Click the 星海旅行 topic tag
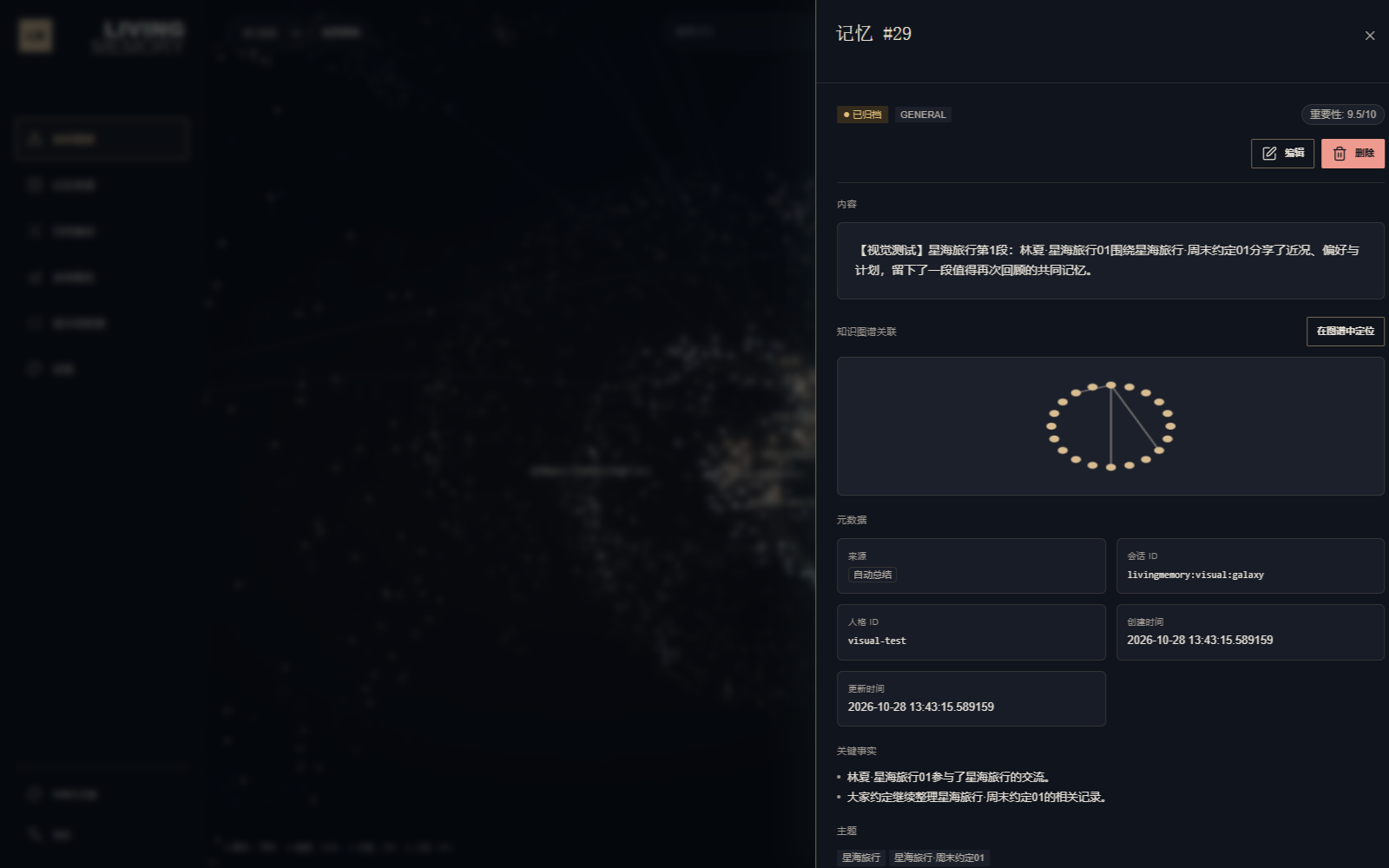 [x=861, y=858]
